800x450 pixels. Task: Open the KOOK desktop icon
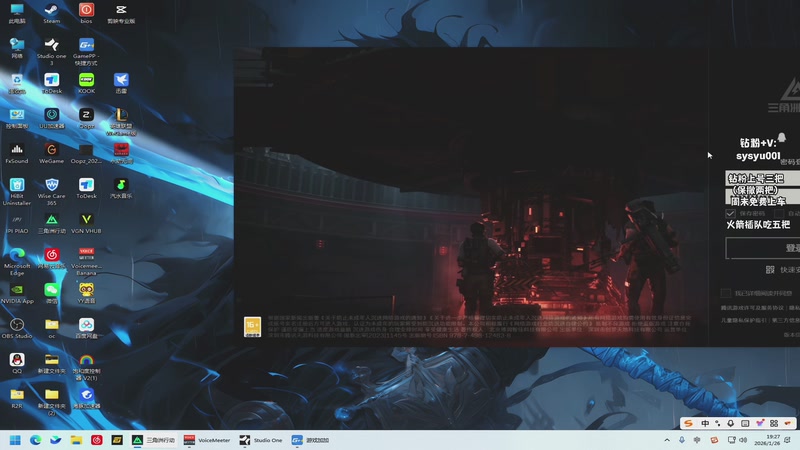click(x=86, y=83)
